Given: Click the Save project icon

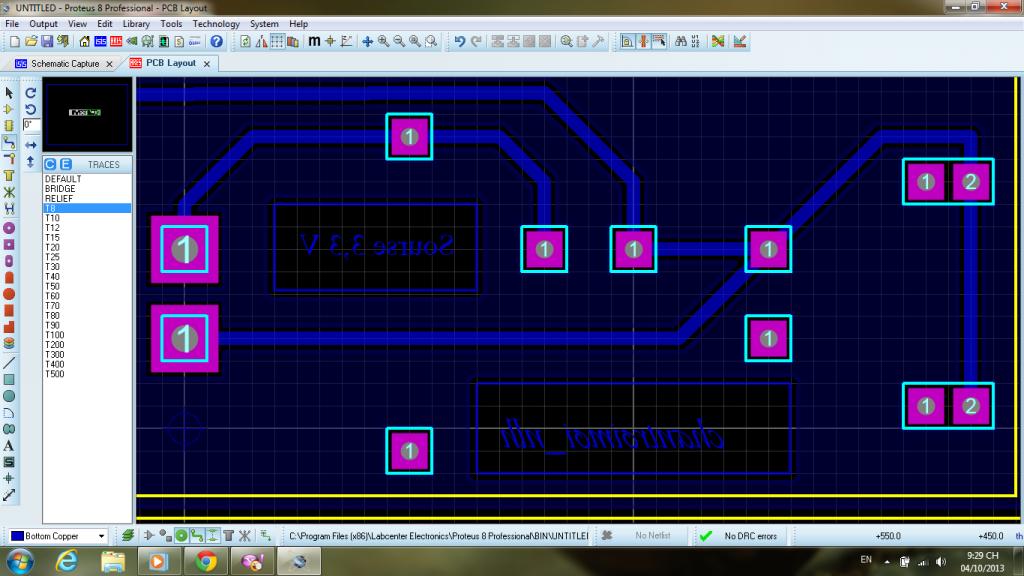Looking at the screenshot, I should tap(48, 42).
